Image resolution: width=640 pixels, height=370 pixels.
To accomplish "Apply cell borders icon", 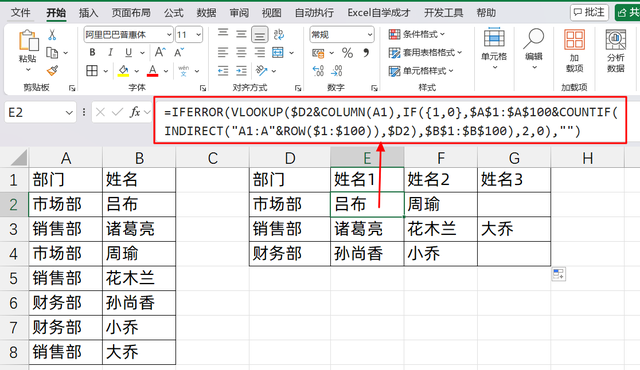I will click(92, 71).
